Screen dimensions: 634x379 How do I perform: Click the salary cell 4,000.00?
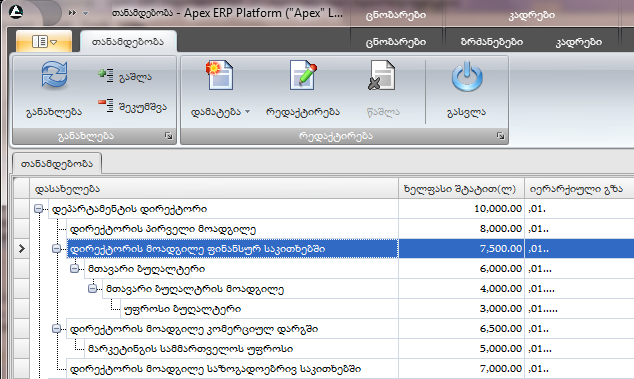coord(461,289)
